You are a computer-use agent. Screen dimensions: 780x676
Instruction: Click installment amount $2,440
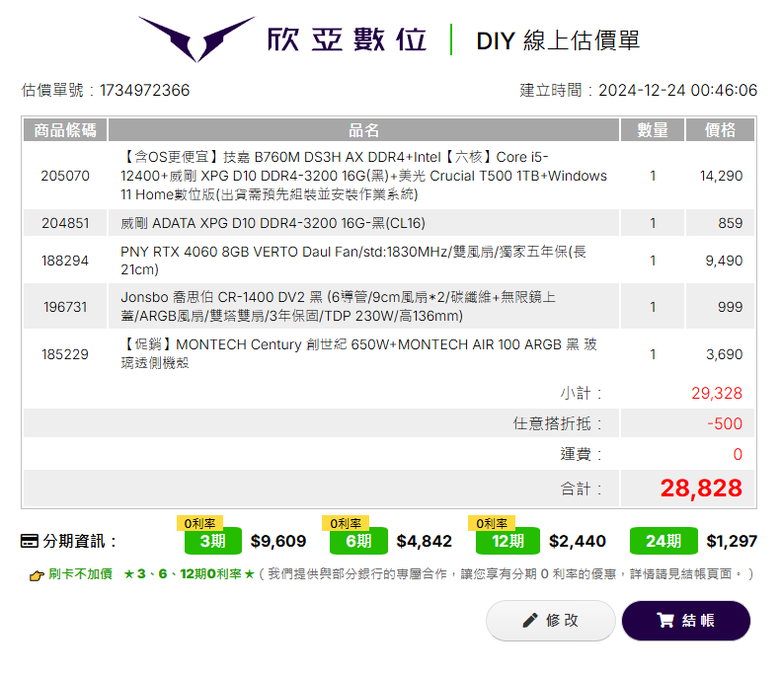(x=577, y=541)
